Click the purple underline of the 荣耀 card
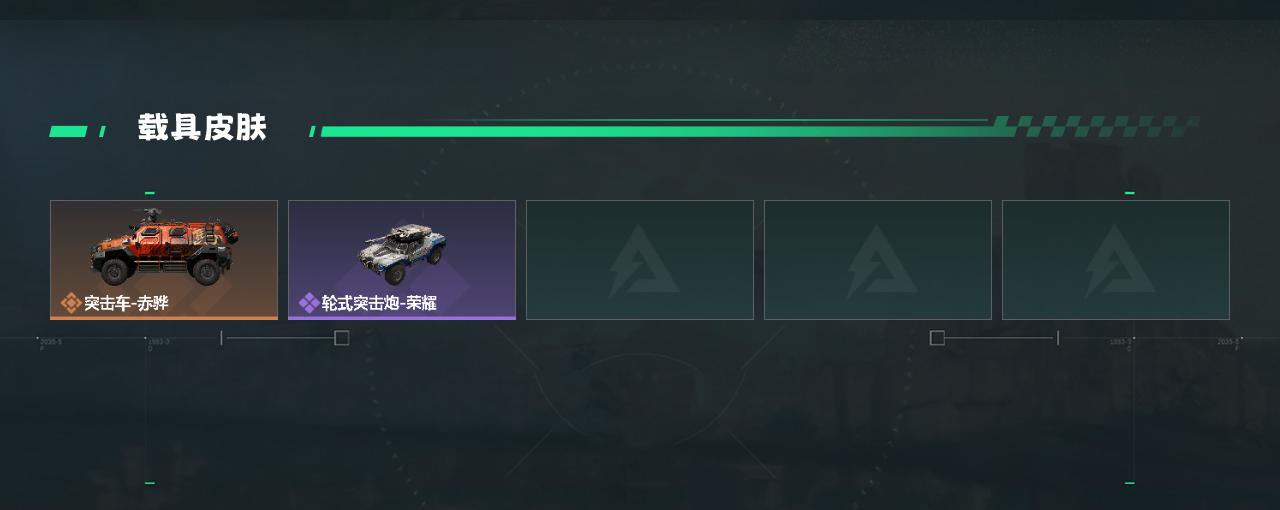 point(402,318)
